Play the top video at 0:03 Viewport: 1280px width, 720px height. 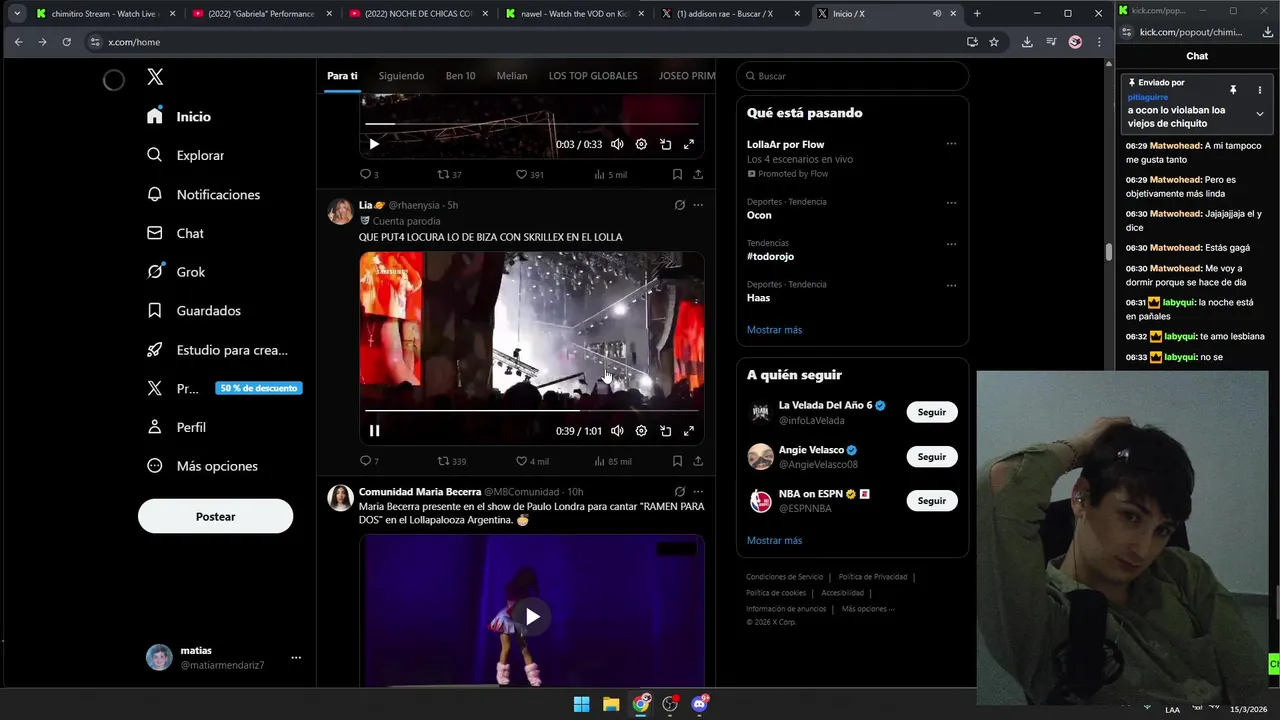click(374, 144)
